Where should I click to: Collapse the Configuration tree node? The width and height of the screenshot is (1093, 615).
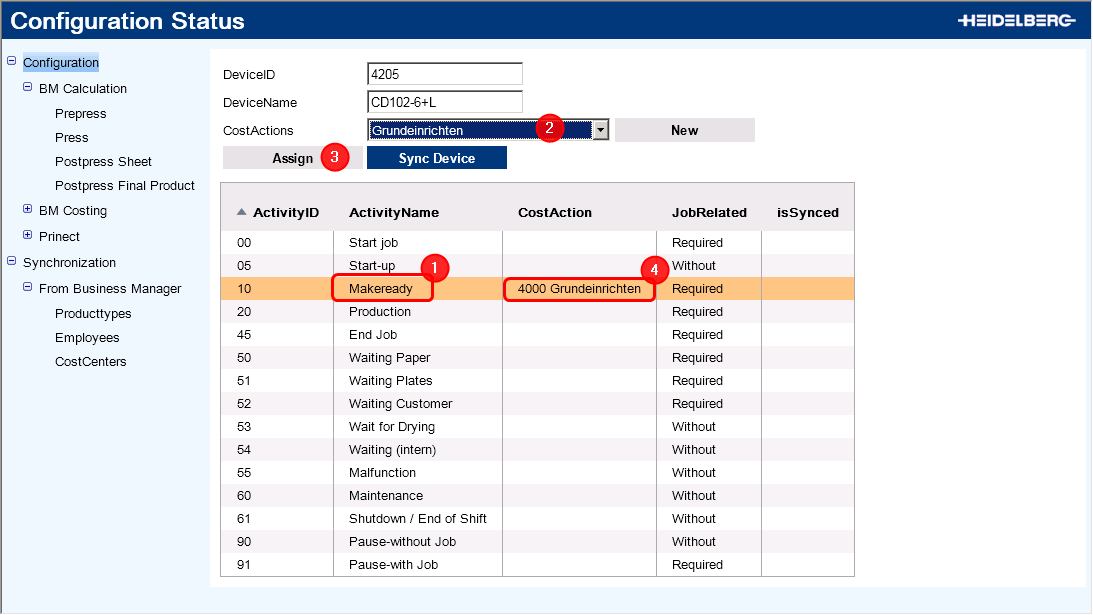click(x=11, y=62)
